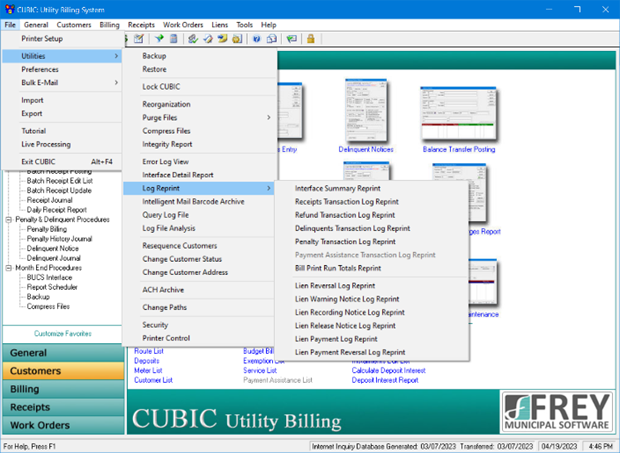
Task: Select Integrity Report menu item
Action: click(199, 144)
